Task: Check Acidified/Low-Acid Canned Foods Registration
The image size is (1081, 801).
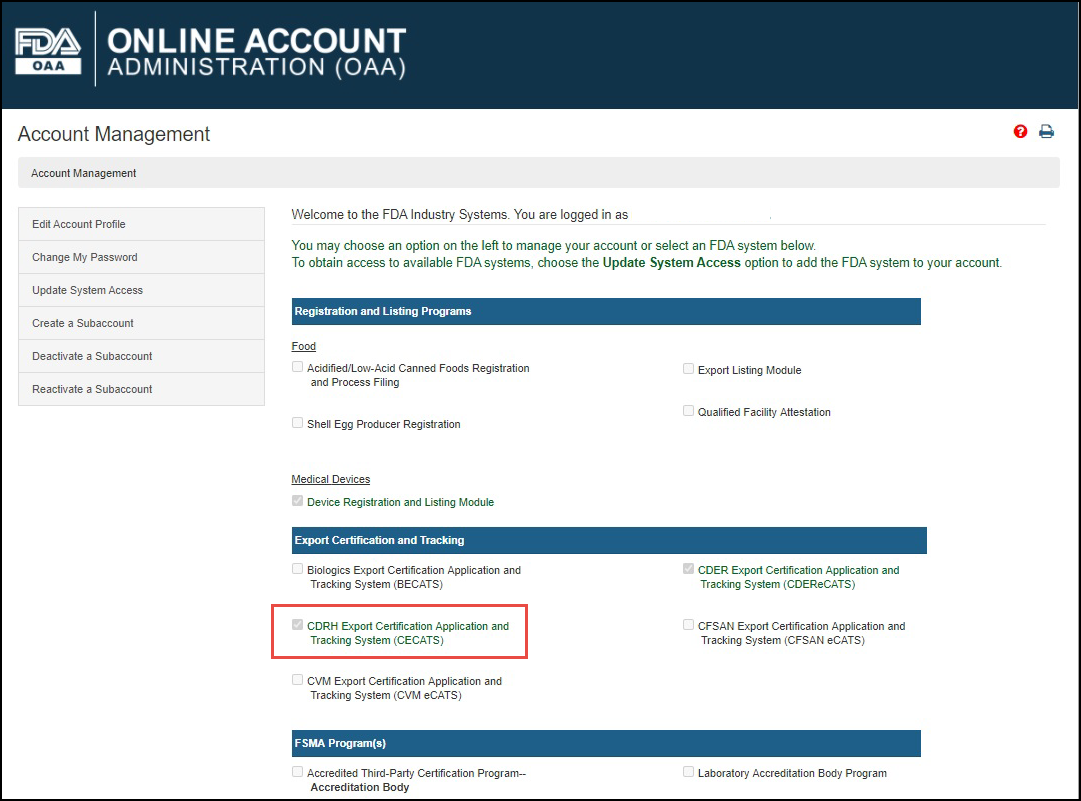Action: (x=297, y=366)
